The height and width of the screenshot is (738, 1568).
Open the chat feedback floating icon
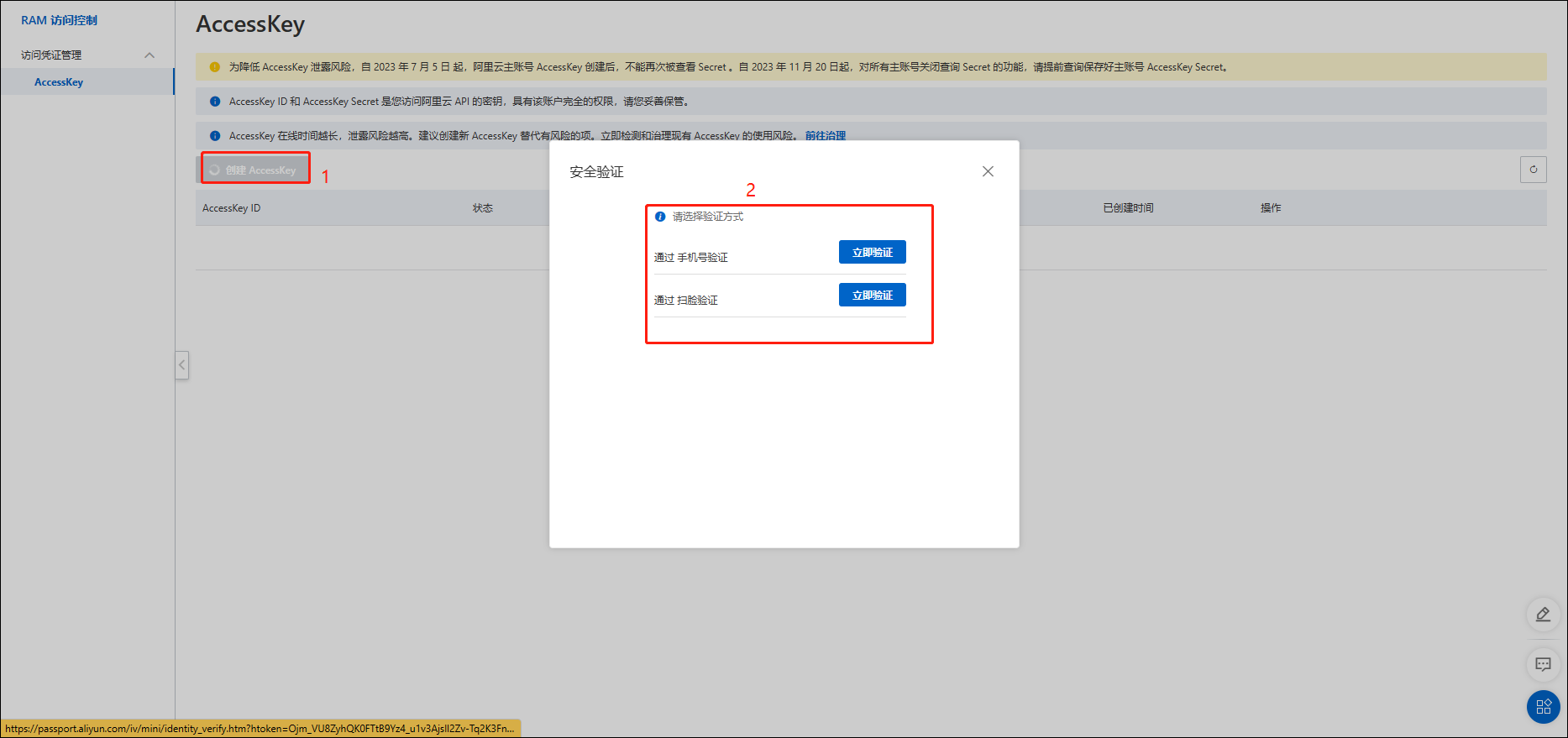click(x=1542, y=664)
